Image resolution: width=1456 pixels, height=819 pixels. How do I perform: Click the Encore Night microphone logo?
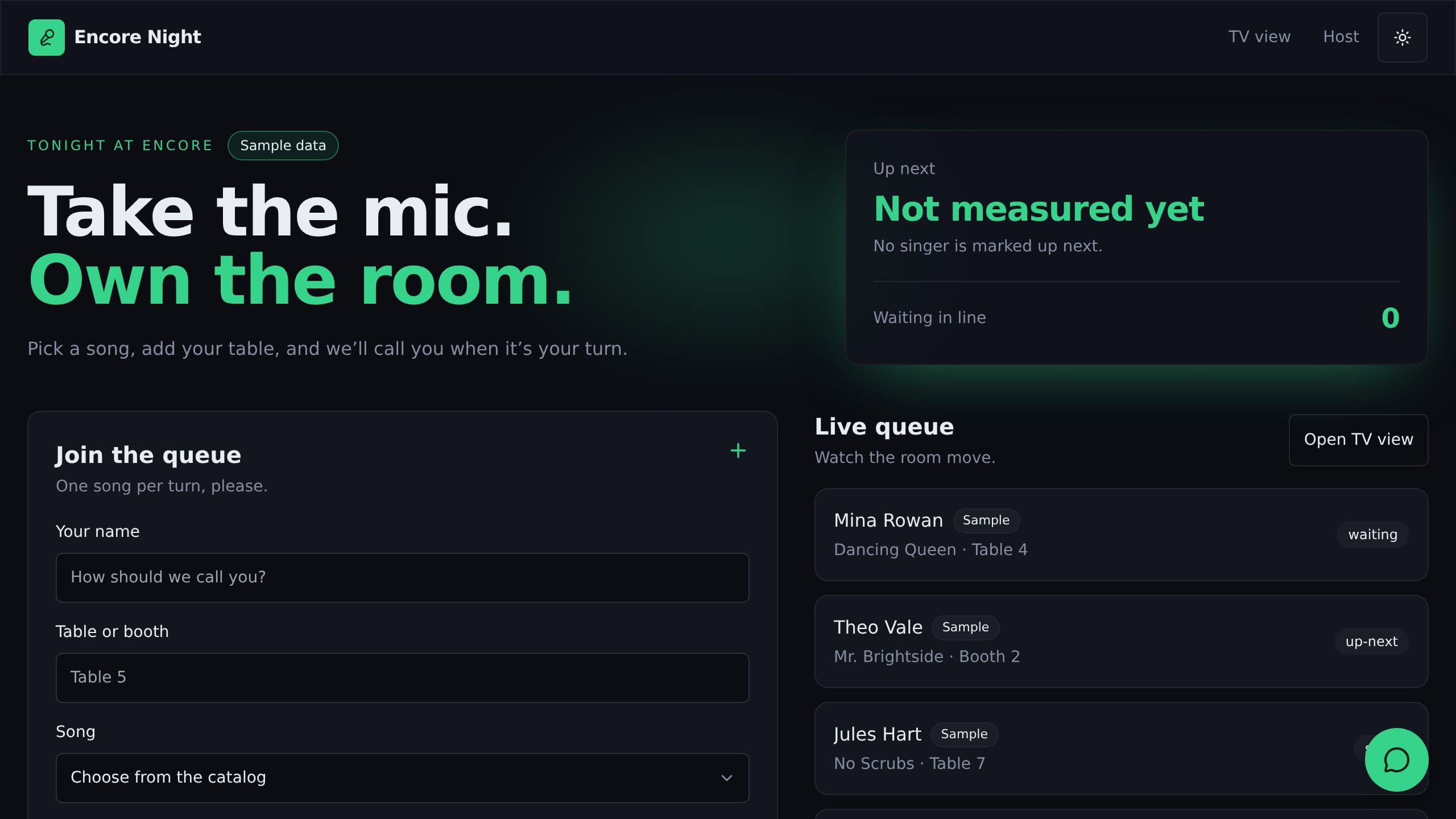coord(46,37)
